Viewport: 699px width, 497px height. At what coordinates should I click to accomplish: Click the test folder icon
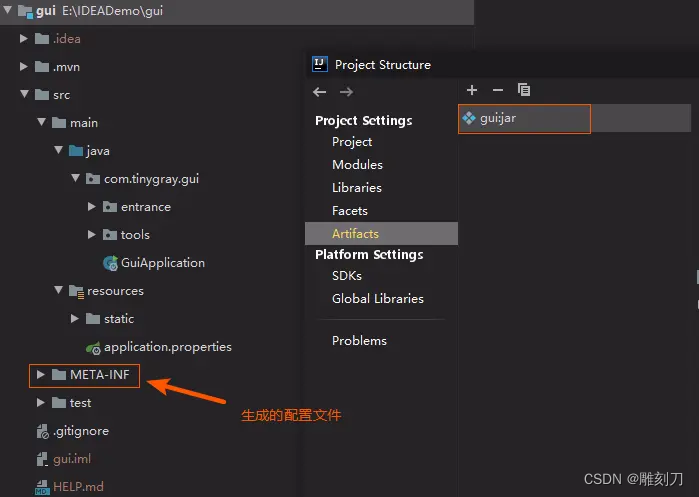(59, 403)
